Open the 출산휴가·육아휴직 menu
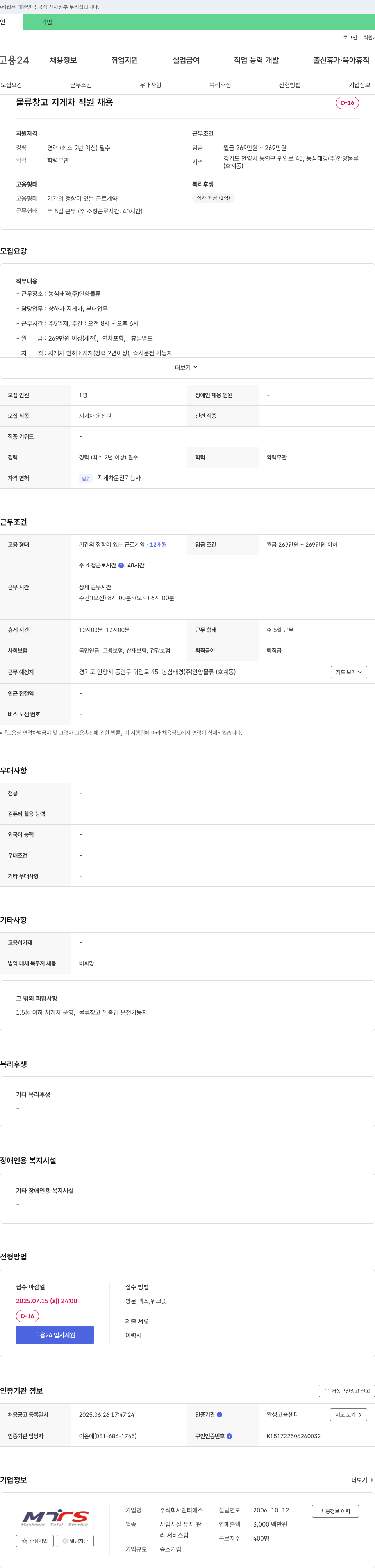Image resolution: width=375 pixels, height=1568 pixels. (x=341, y=60)
